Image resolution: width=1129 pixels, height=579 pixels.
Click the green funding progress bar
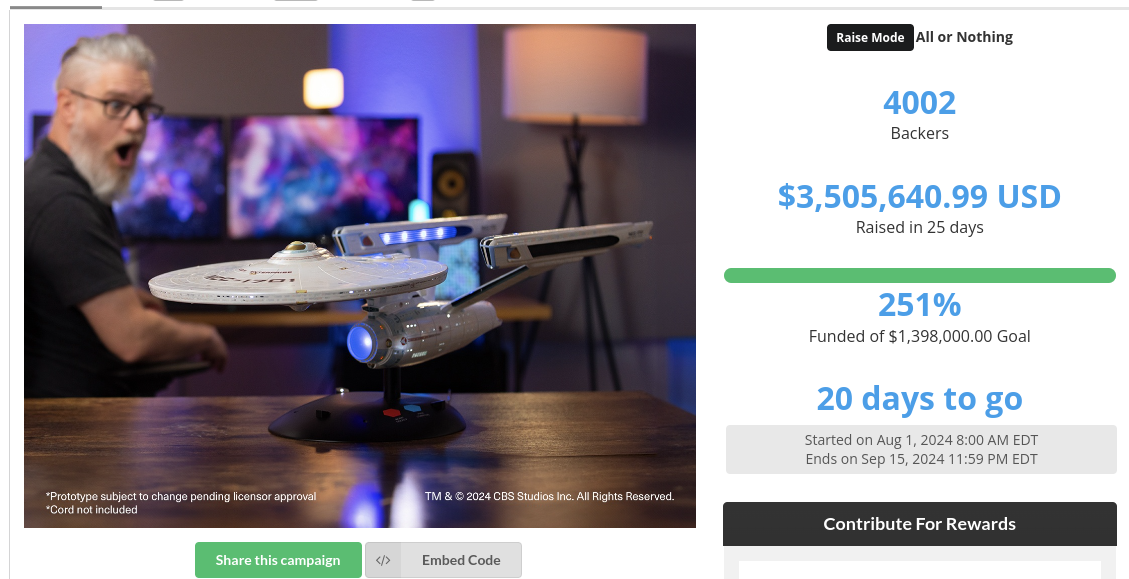coord(919,275)
